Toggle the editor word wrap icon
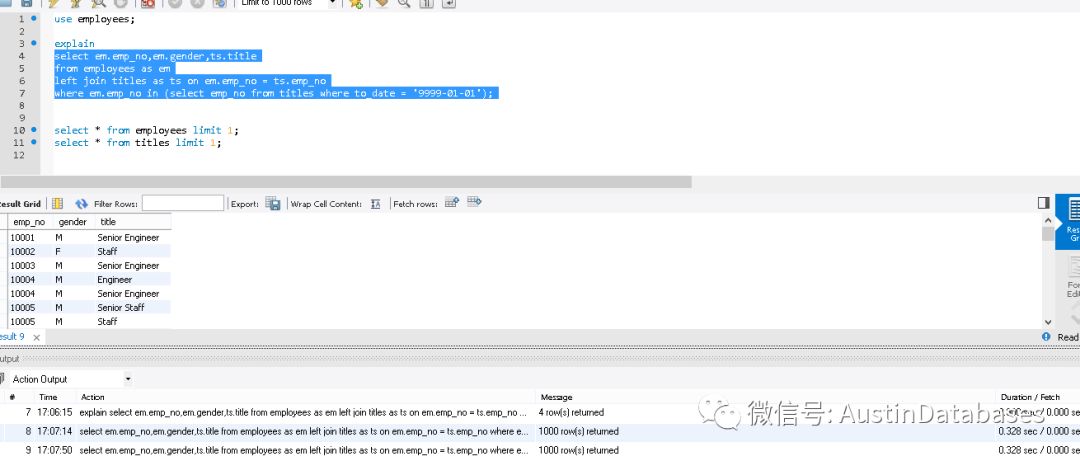The height and width of the screenshot is (461, 1080). click(x=448, y=3)
